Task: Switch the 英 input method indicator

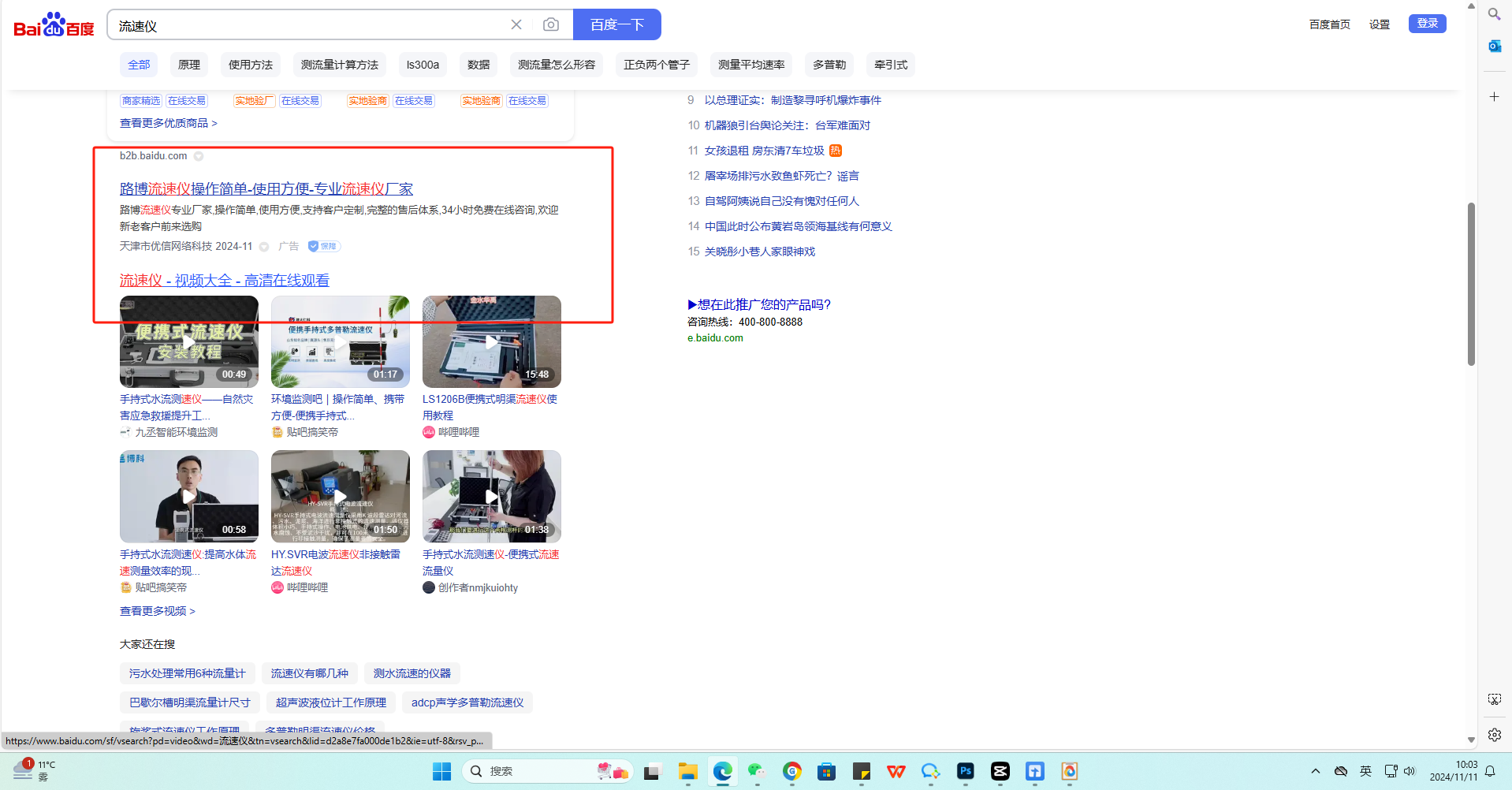Action: pos(1366,771)
